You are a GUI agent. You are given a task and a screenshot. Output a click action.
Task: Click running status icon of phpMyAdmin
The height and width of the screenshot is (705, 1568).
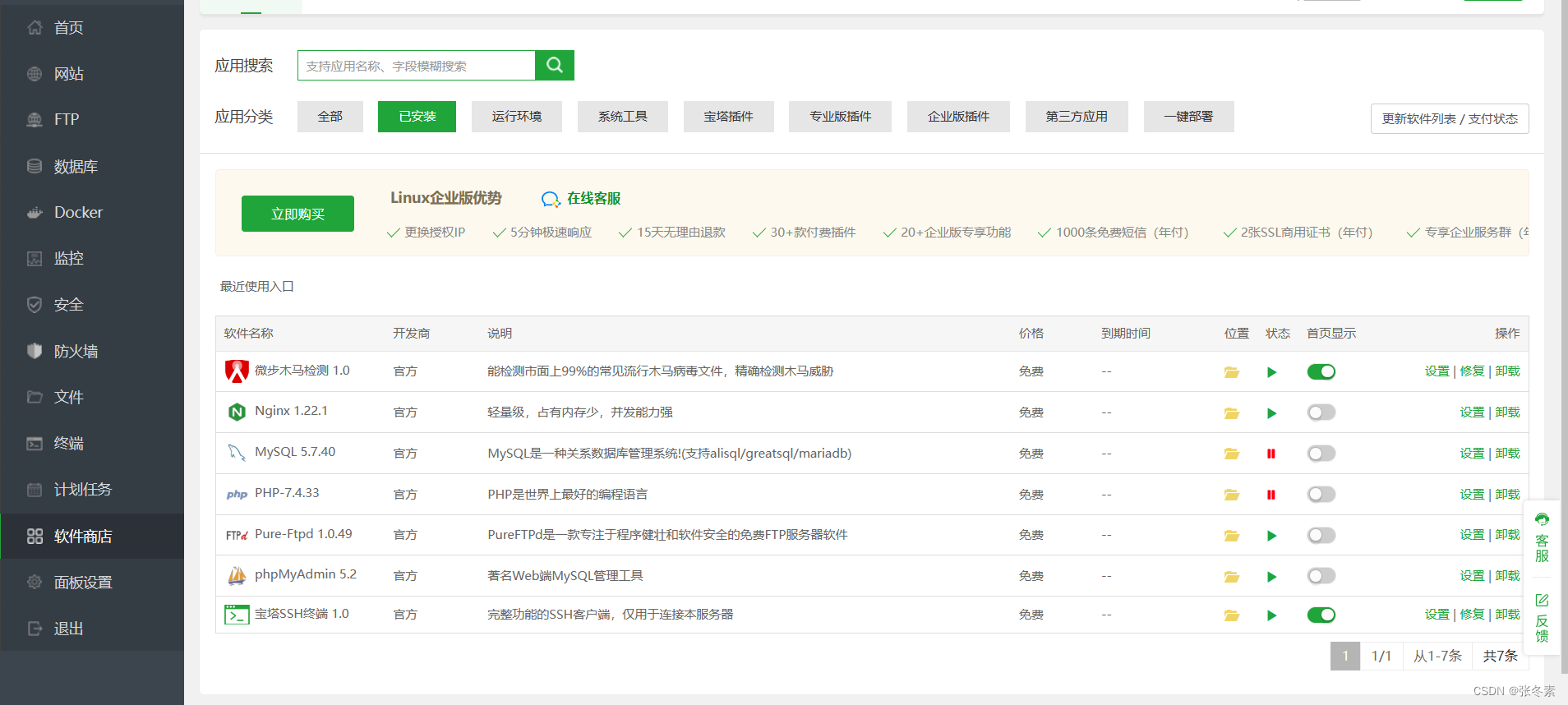tap(1271, 577)
